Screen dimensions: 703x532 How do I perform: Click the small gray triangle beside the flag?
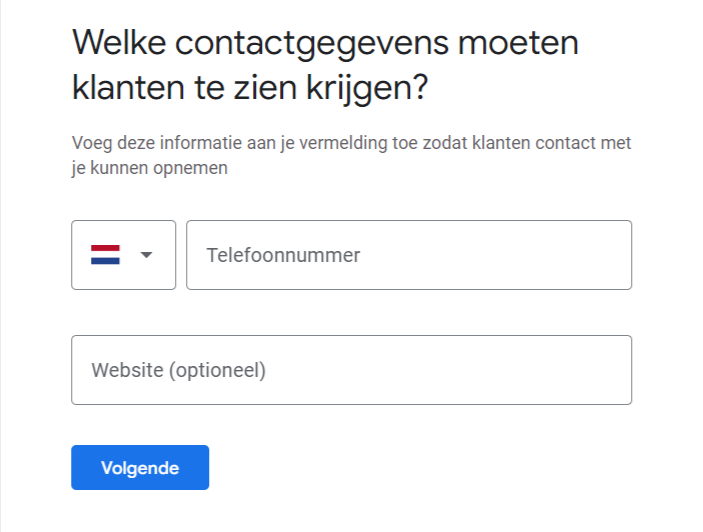click(146, 255)
